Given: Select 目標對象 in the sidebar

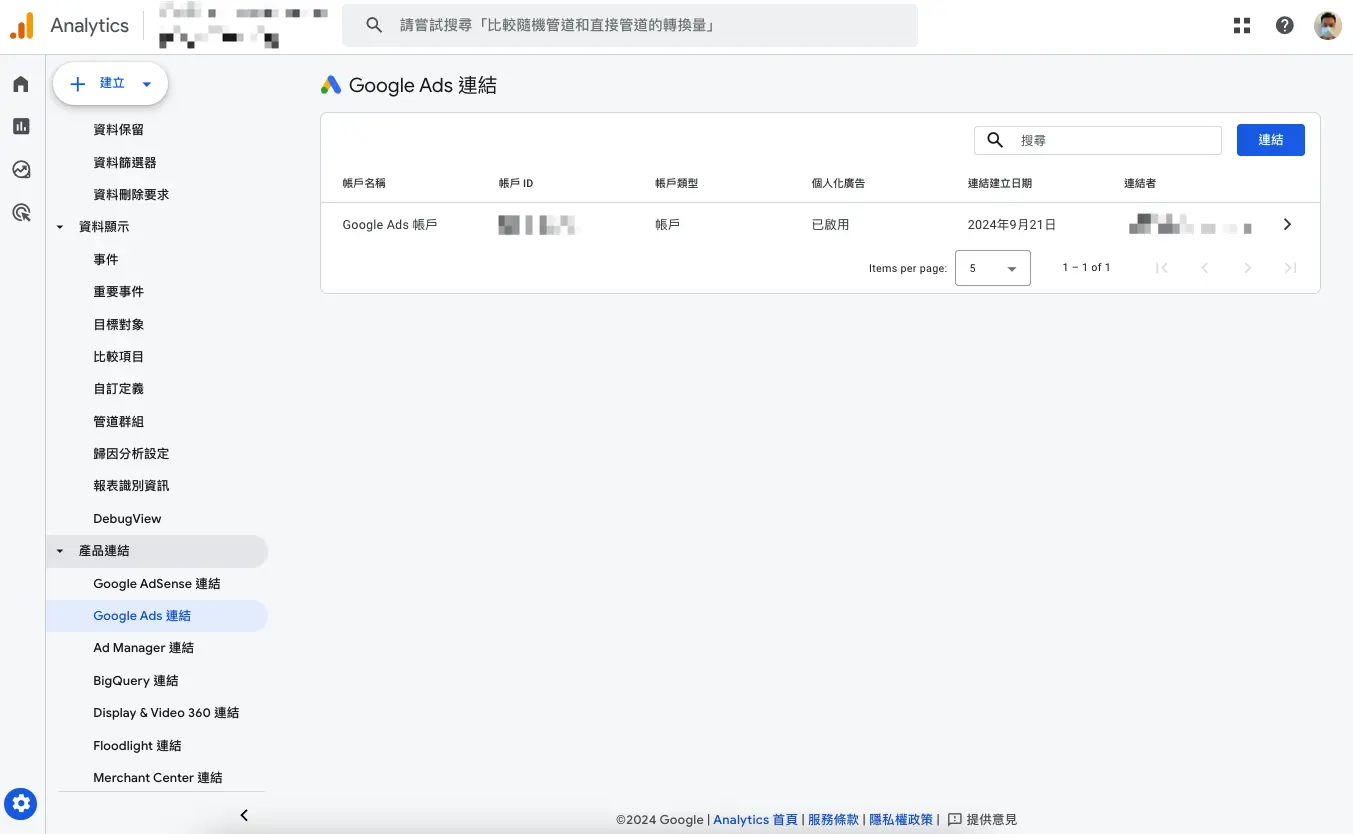Looking at the screenshot, I should click(x=118, y=325).
